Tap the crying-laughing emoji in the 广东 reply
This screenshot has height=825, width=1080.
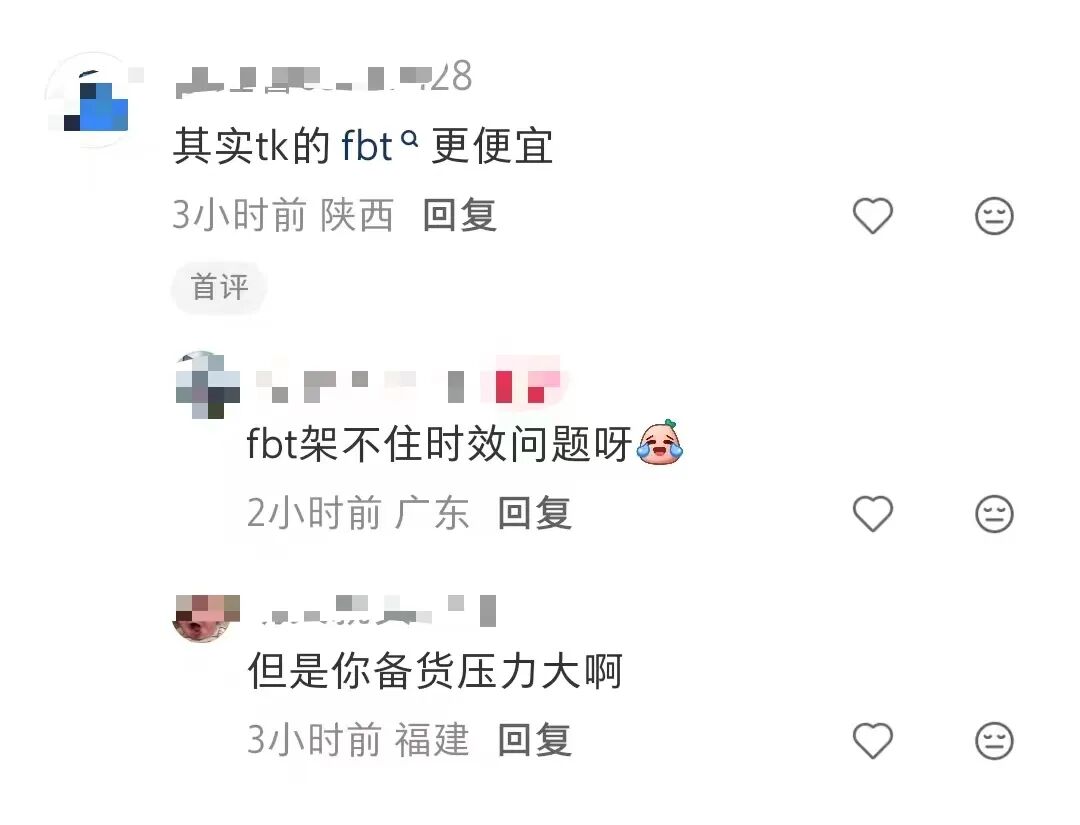(x=660, y=442)
